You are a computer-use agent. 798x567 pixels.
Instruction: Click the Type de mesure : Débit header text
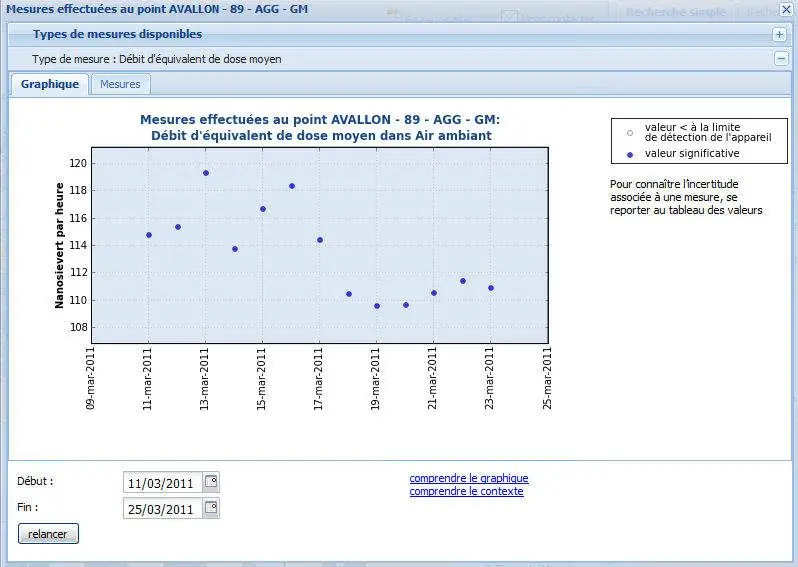pos(157,59)
